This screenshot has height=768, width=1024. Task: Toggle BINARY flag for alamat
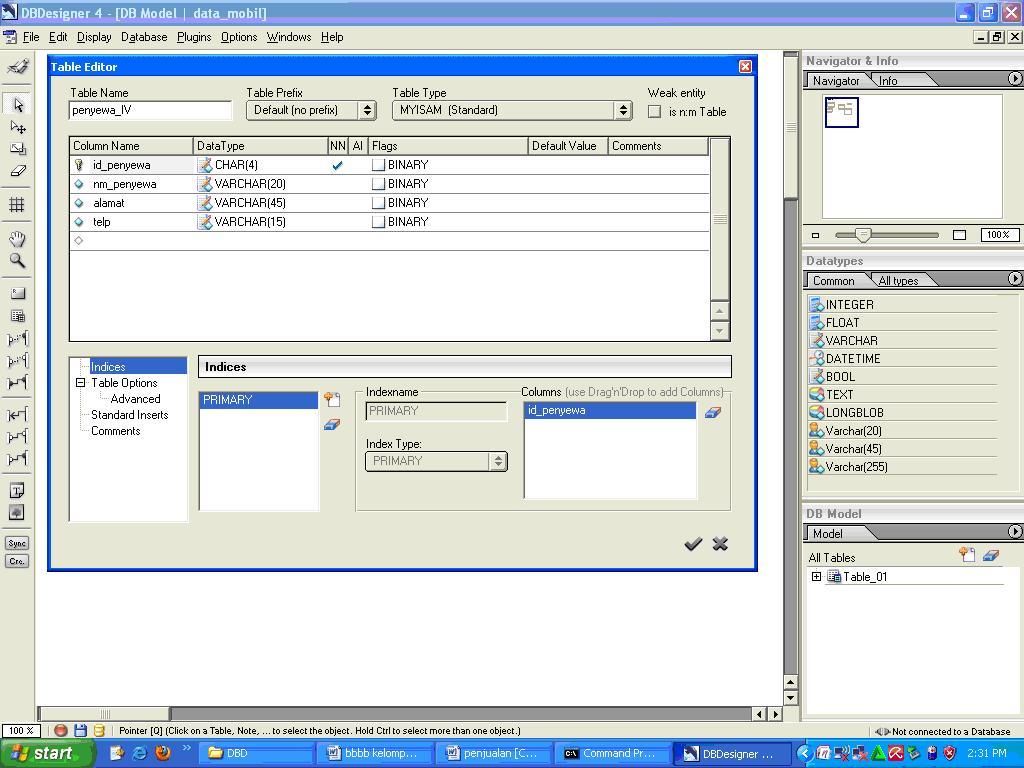(378, 203)
